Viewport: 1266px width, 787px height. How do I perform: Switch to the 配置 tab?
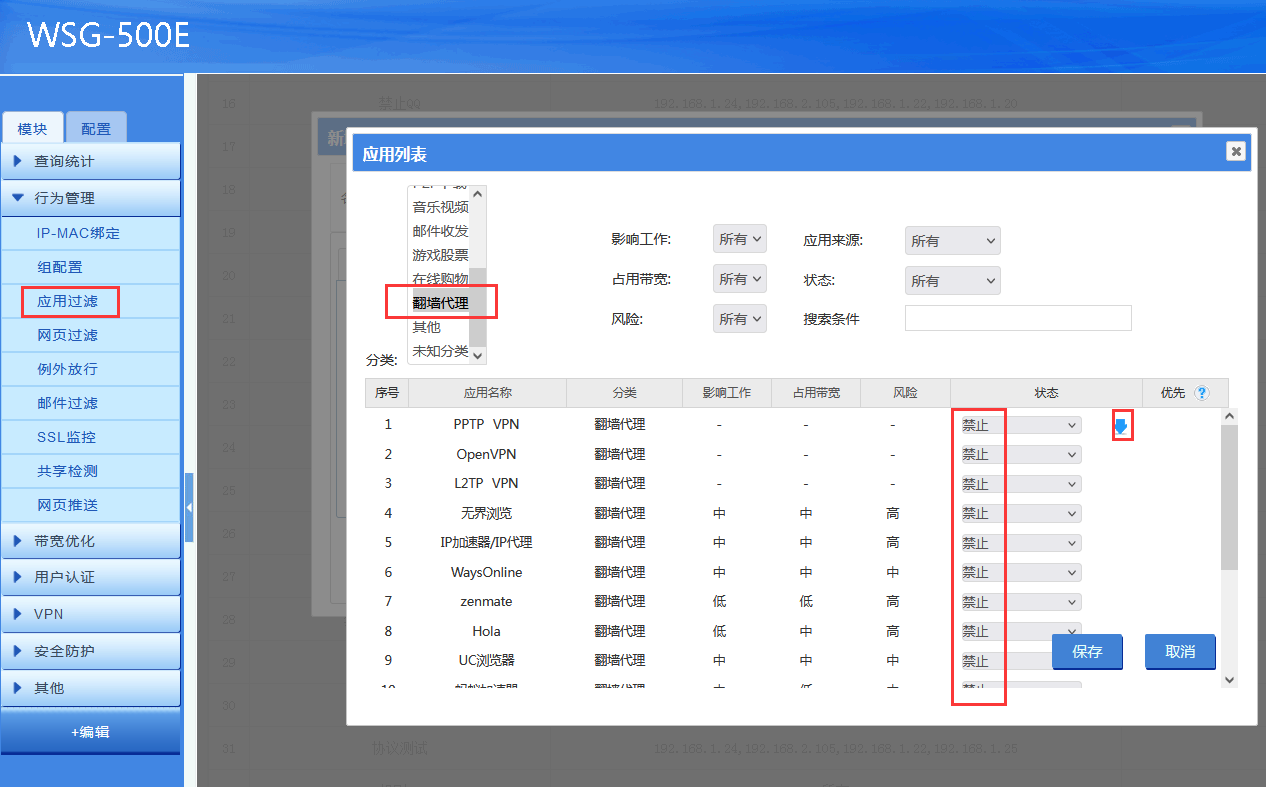[x=96, y=128]
